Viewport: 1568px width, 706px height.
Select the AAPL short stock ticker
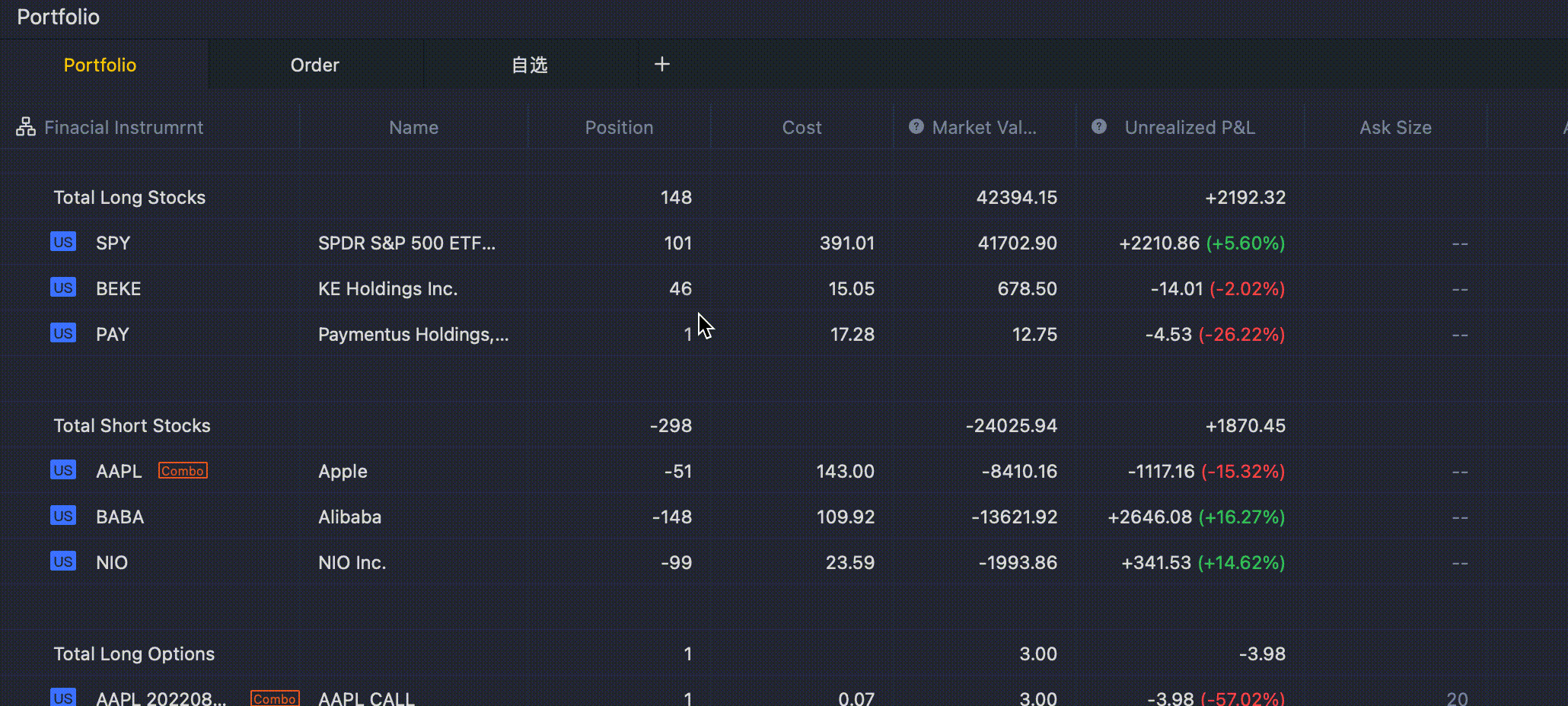[x=119, y=471]
